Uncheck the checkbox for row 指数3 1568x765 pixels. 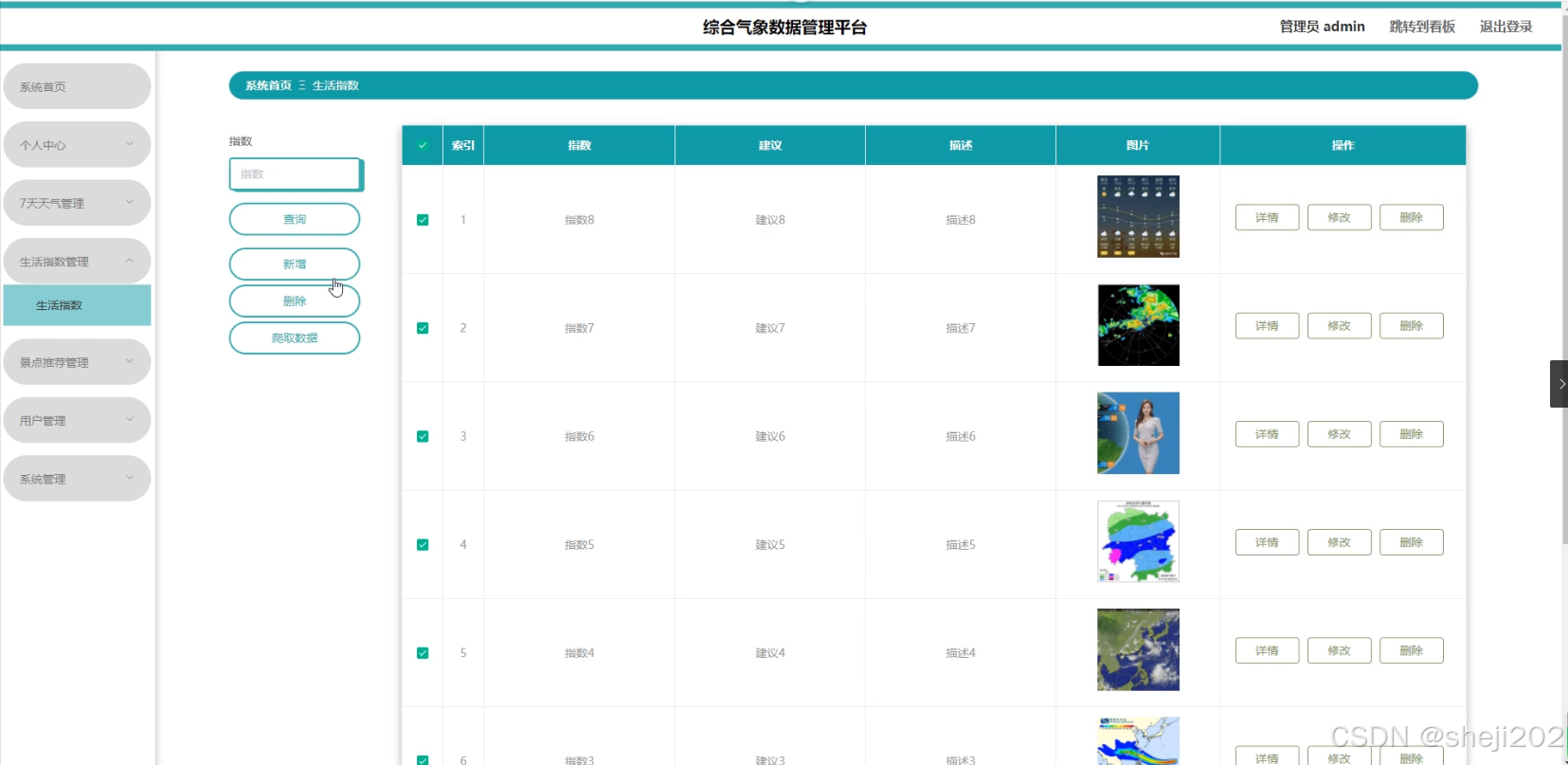[x=423, y=759]
